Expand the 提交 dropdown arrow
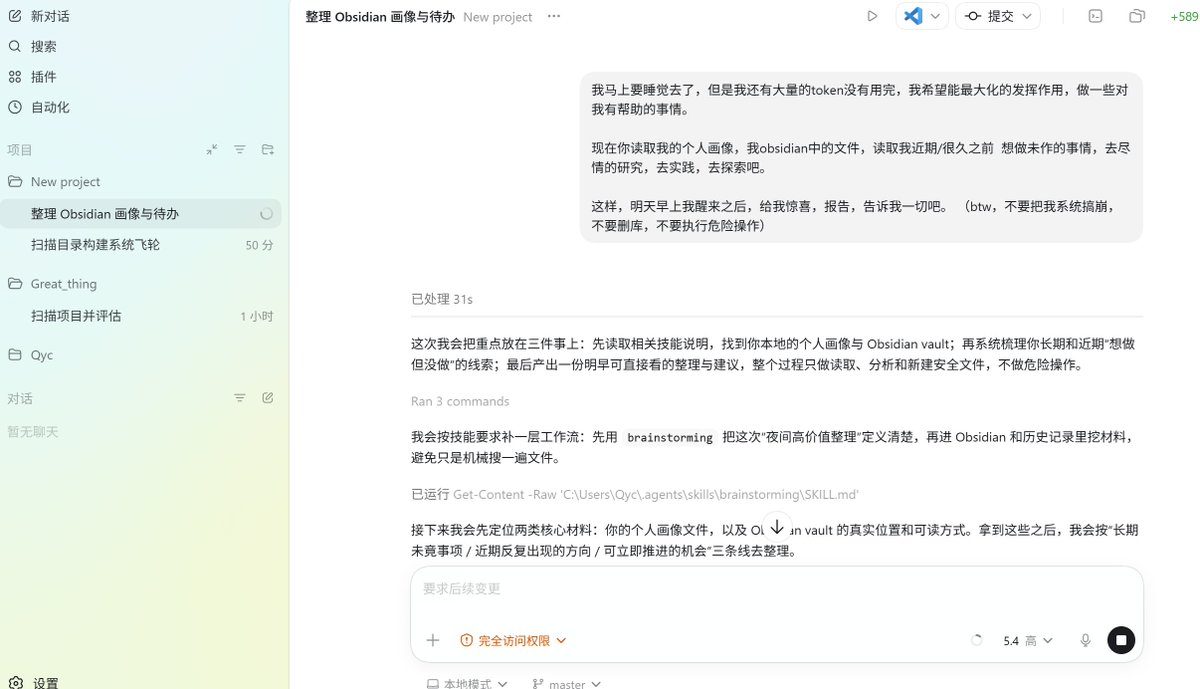The height and width of the screenshot is (689, 1200). [x=1027, y=16]
